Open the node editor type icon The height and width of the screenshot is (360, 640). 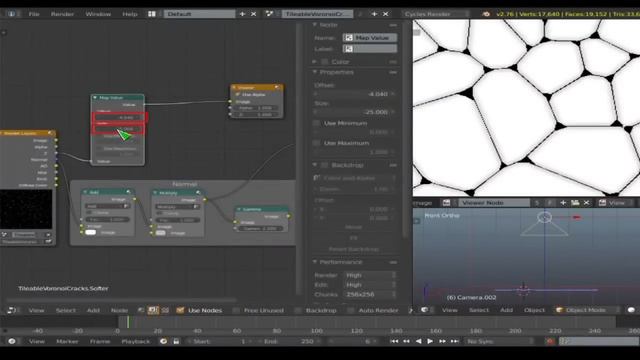[x=11, y=310]
